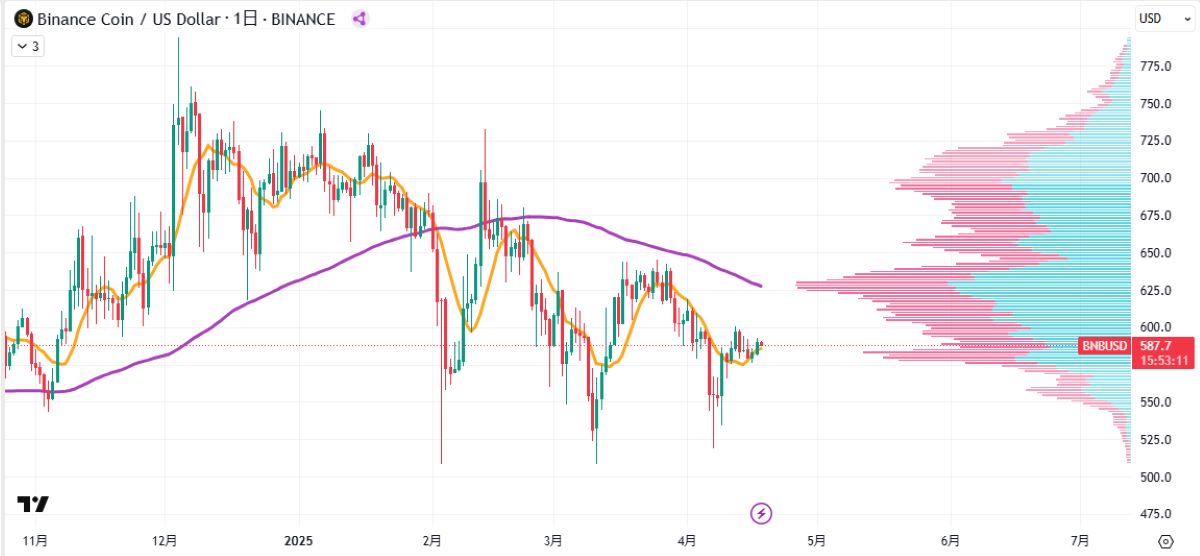Click the 475.0 price axis label
This screenshot has width=1200, height=556.
click(x=1156, y=514)
